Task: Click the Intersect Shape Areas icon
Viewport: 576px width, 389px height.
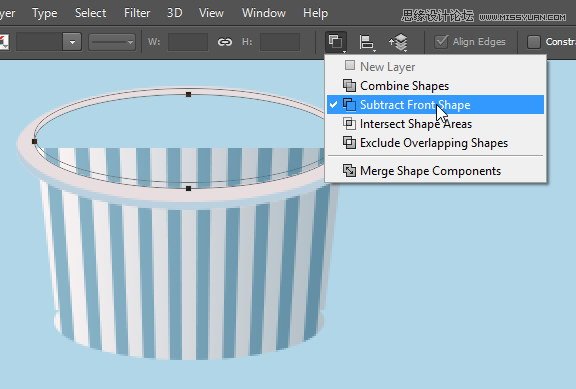Action: pos(349,124)
